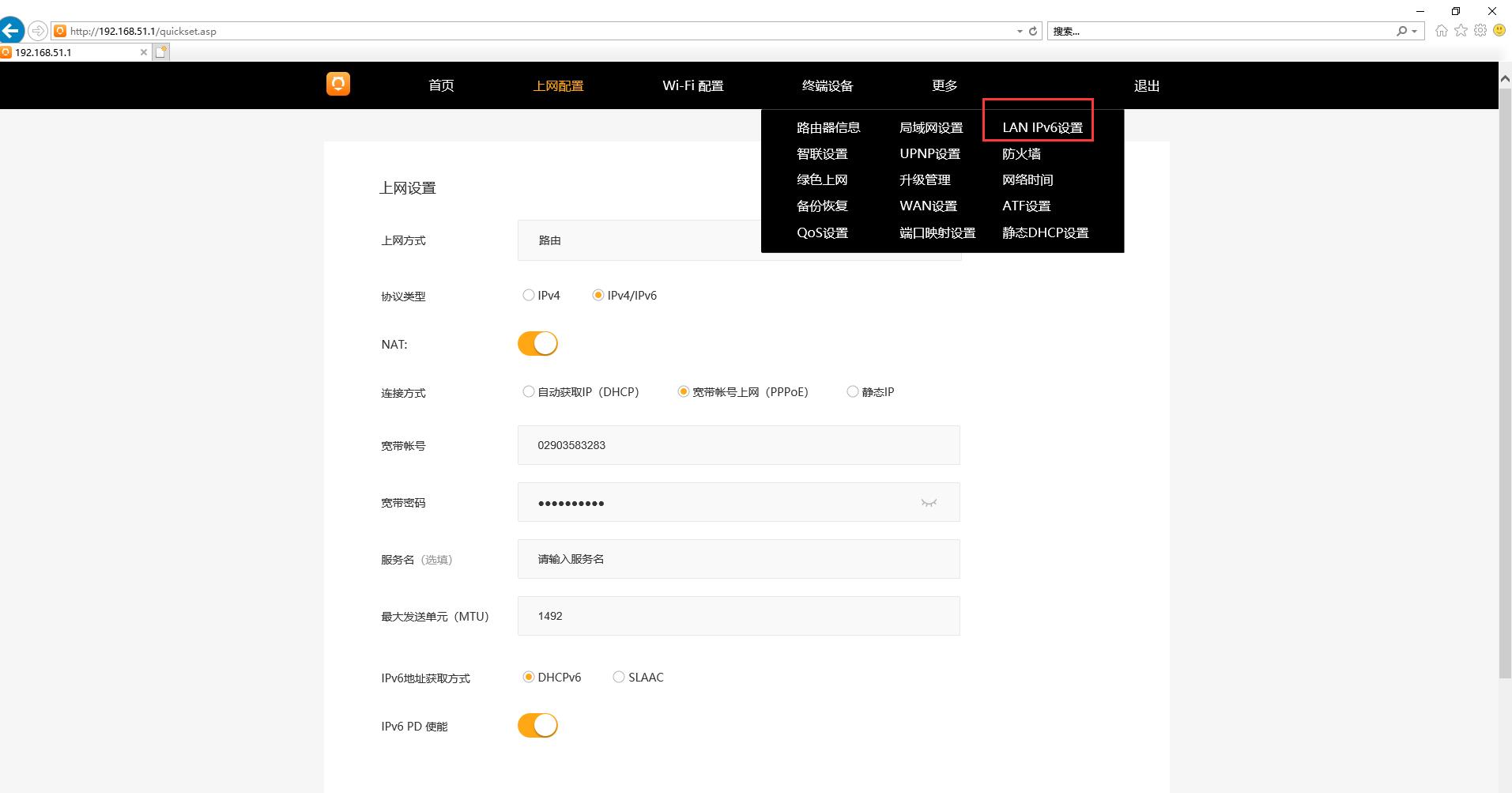Select SLAAC address mode radio button
Viewport: 1512px width, 793px height.
click(619, 677)
